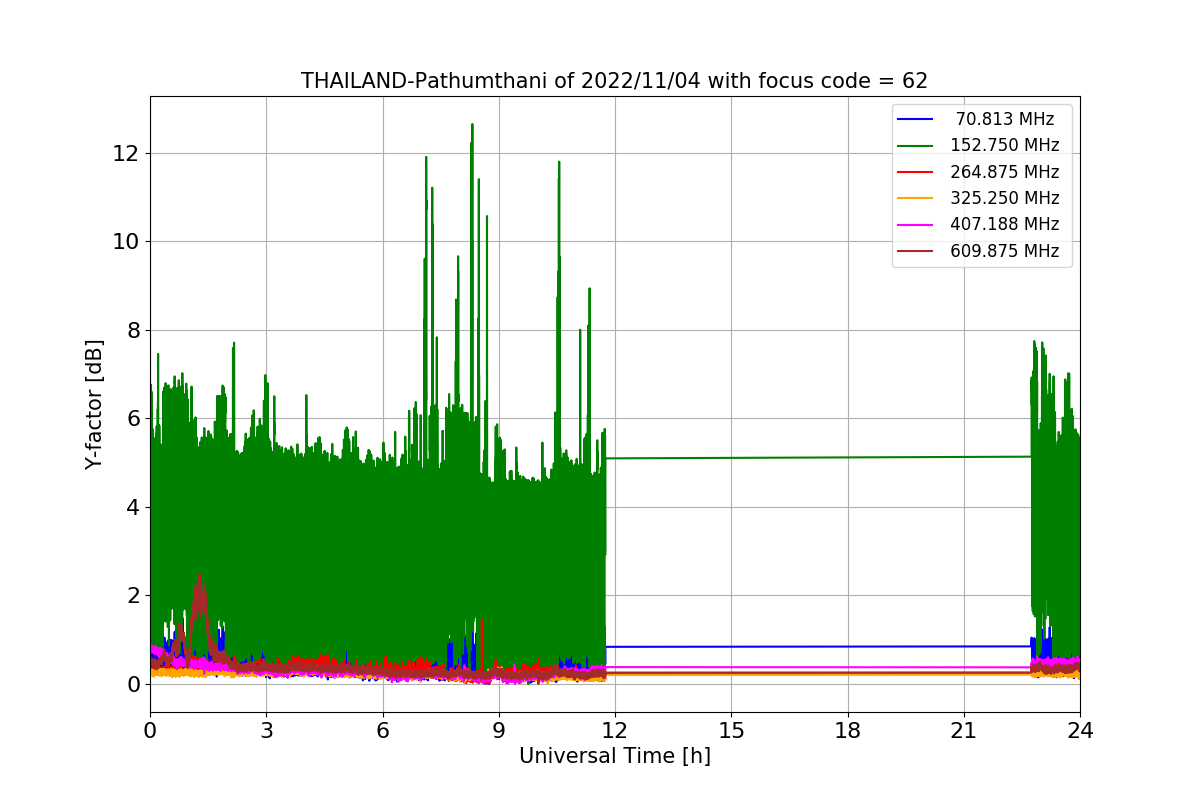Click the y-axis tick label '4'
Screen dimensions: 1200x800
click(134, 507)
